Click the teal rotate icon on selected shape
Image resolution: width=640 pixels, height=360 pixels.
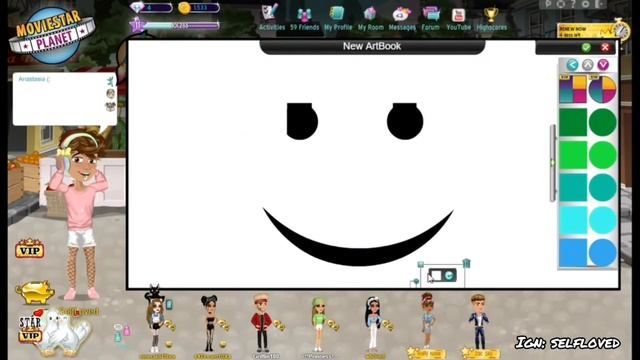[x=449, y=276]
